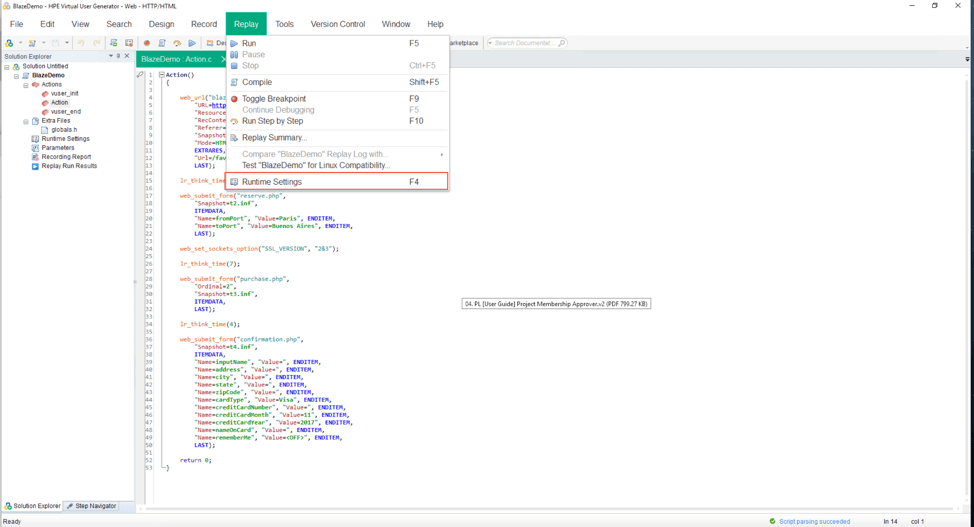
Task: Switch to Step Navigator bottom tab
Action: click(x=91, y=506)
